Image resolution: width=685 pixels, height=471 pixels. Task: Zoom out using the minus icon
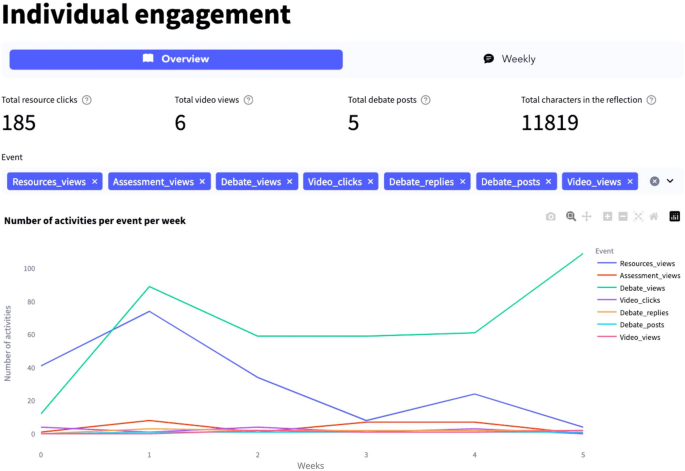pyautogui.click(x=622, y=216)
